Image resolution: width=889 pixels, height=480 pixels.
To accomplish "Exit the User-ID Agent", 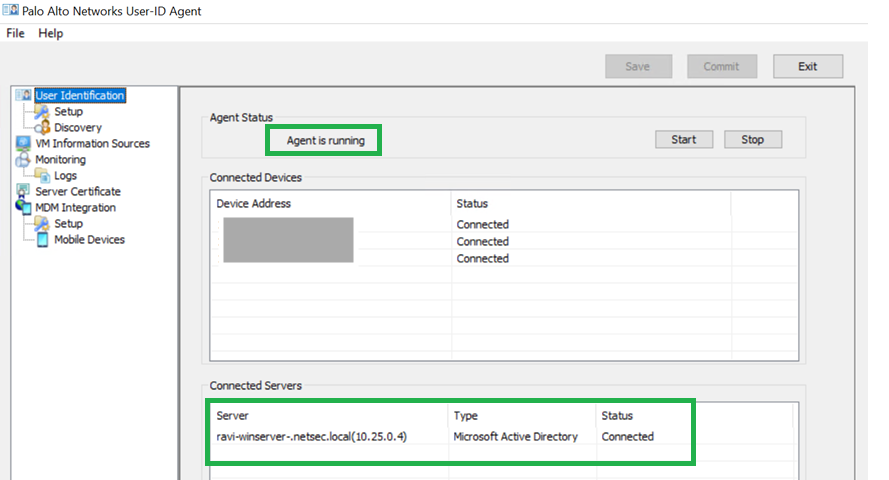I will tap(807, 66).
